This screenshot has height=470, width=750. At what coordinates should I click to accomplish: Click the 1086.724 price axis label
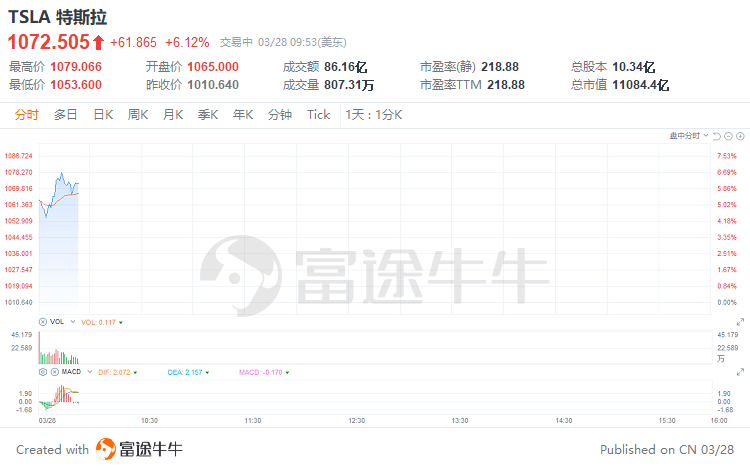point(19,156)
